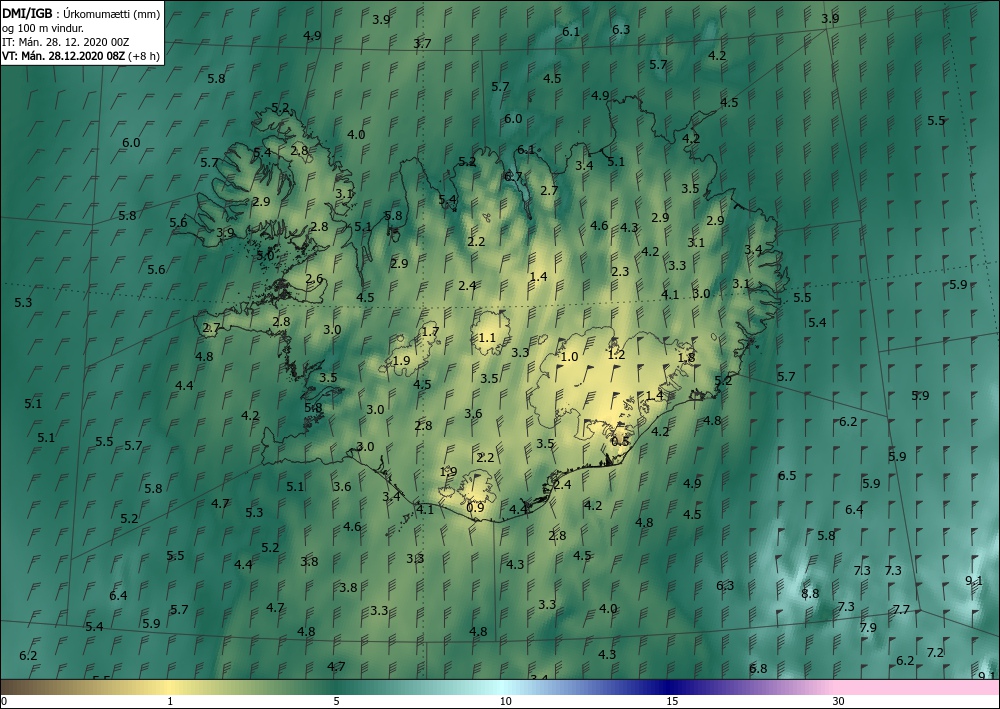The width and height of the screenshot is (1000, 709).
Task: Click the init time "IT: Mán. 28. 12. 2020 00Z"
Action: (x=66, y=42)
